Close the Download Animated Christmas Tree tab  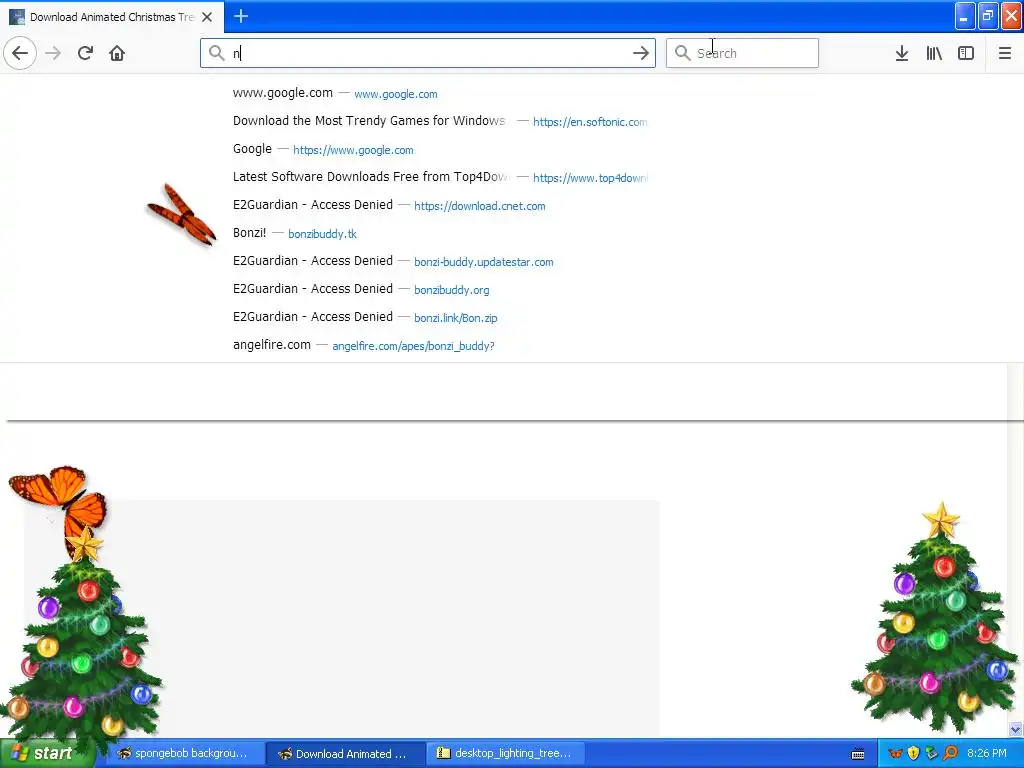click(x=207, y=17)
